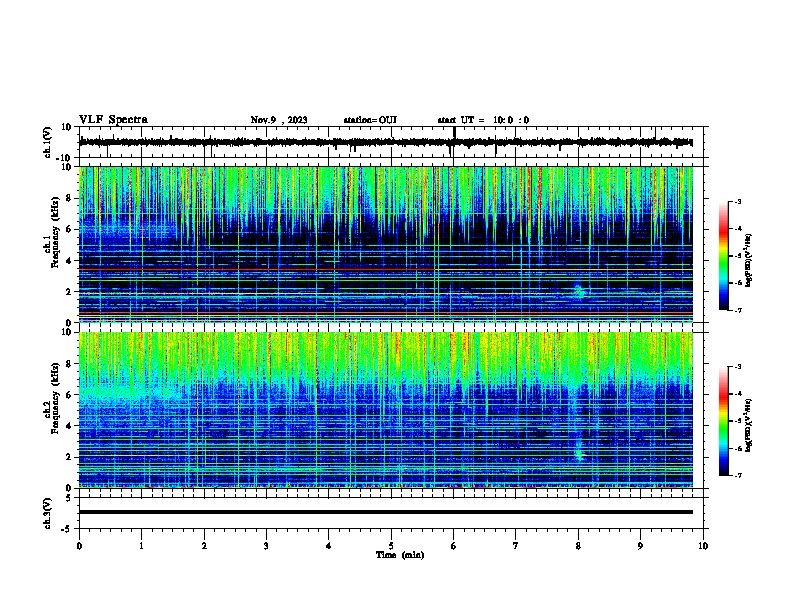The image size is (792, 612).
Task: Click the 'station=OUI' header label
Action: pos(370,120)
